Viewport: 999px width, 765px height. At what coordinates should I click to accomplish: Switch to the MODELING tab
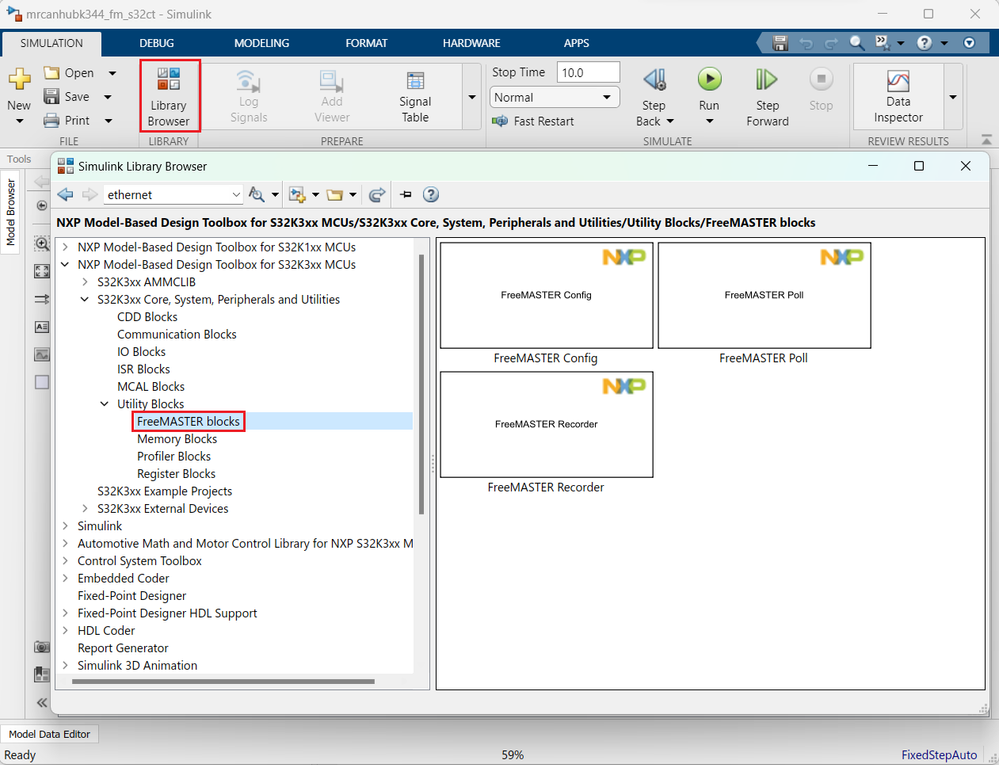pyautogui.click(x=261, y=43)
